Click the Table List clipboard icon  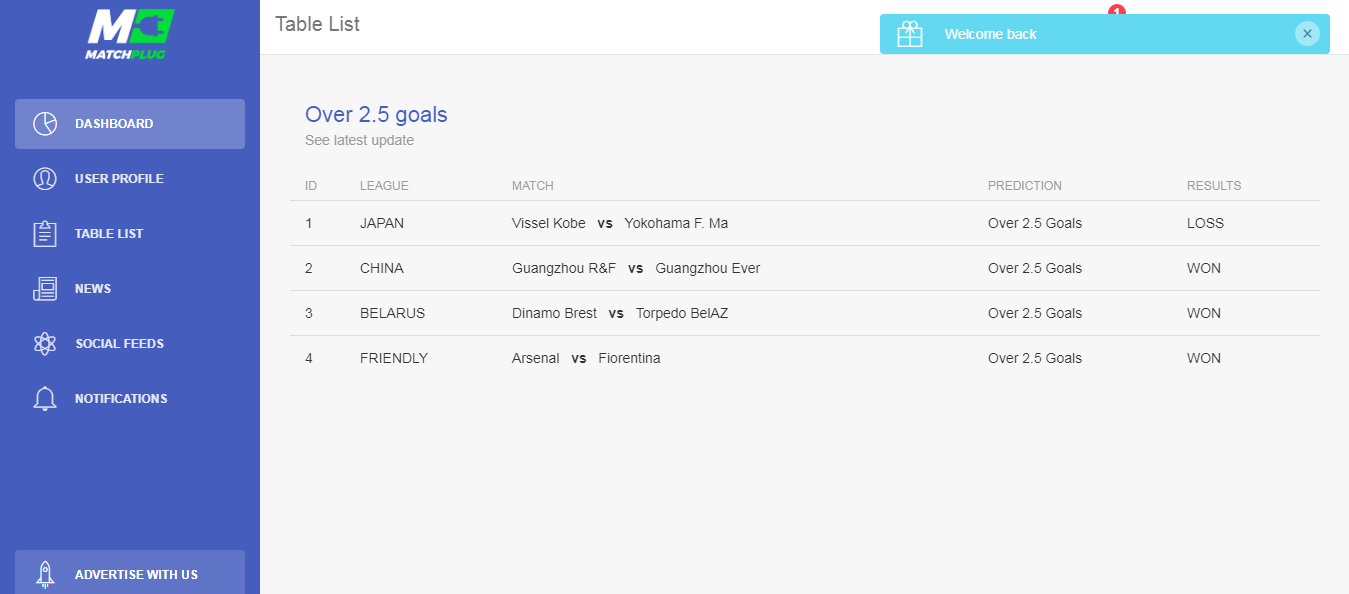point(45,234)
